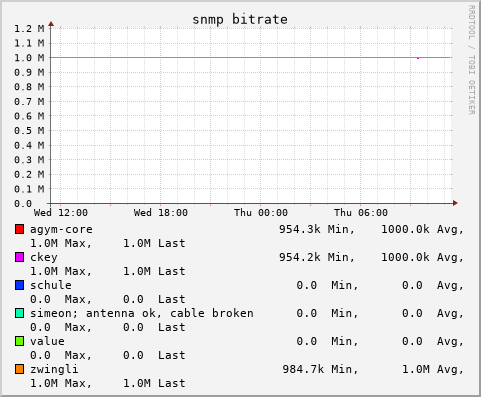
Task: Click the blue schule legend swatch
Action: point(19,285)
